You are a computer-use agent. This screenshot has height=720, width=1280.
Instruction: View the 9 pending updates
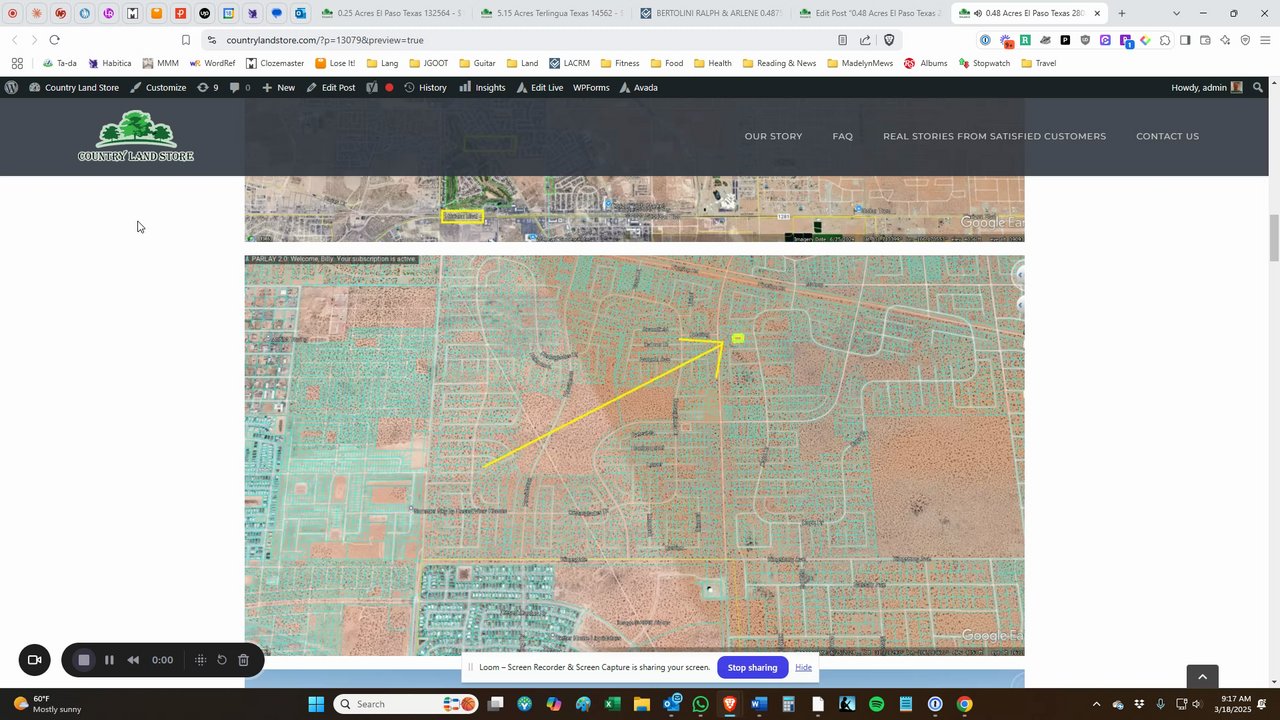208,88
